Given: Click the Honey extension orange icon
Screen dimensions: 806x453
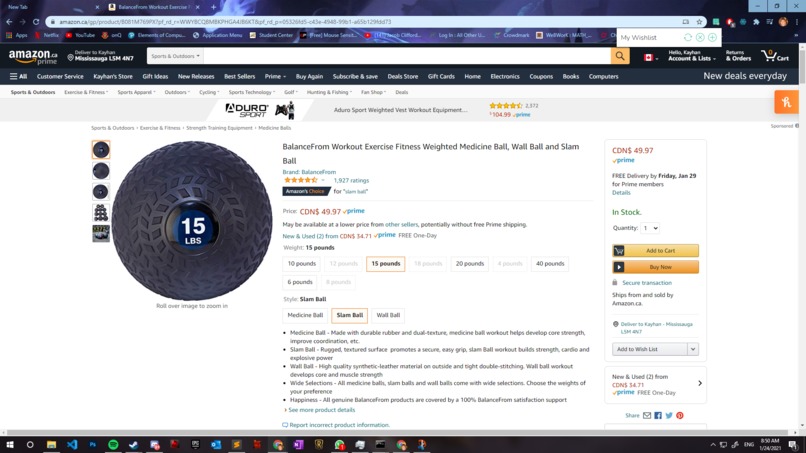Looking at the screenshot, I should tap(786, 102).
